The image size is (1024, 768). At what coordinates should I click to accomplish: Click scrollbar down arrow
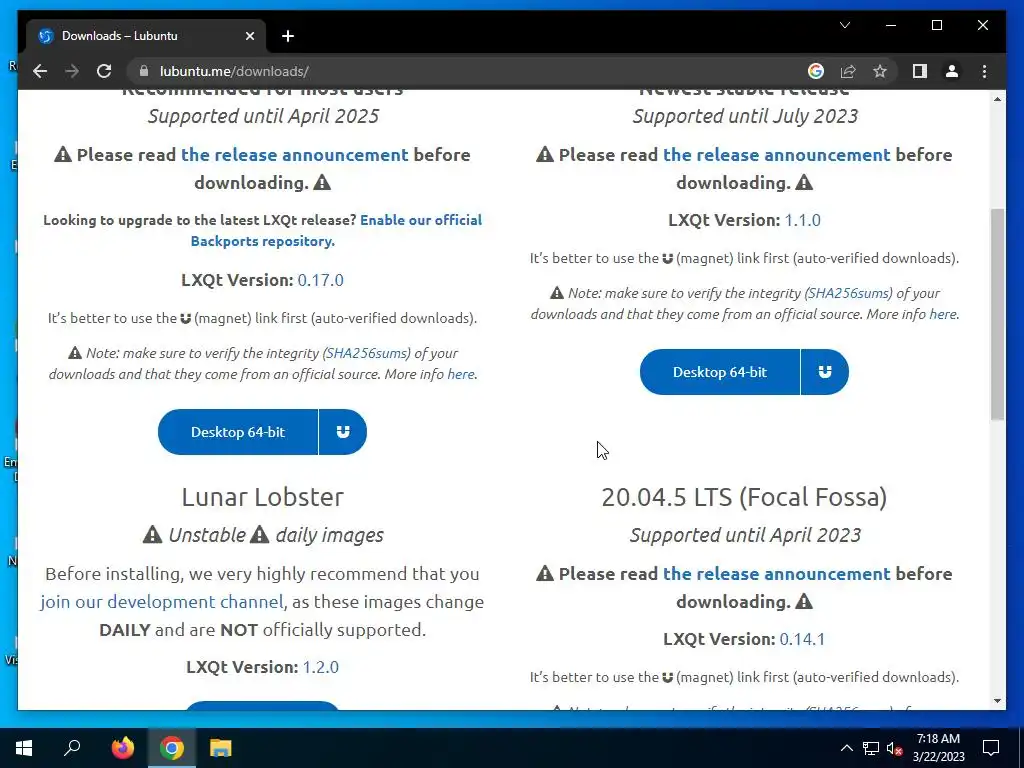(x=997, y=701)
